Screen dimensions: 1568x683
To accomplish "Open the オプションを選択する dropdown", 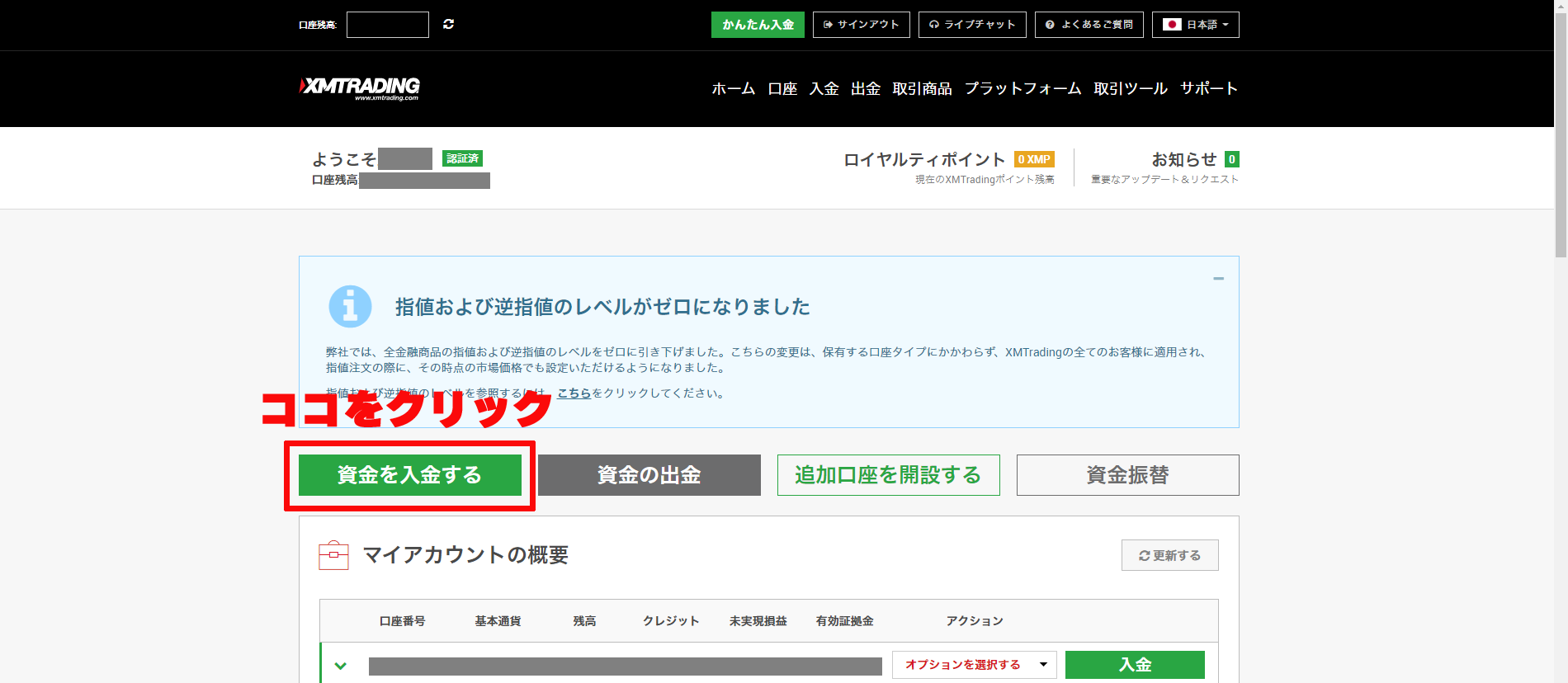I will (974, 665).
